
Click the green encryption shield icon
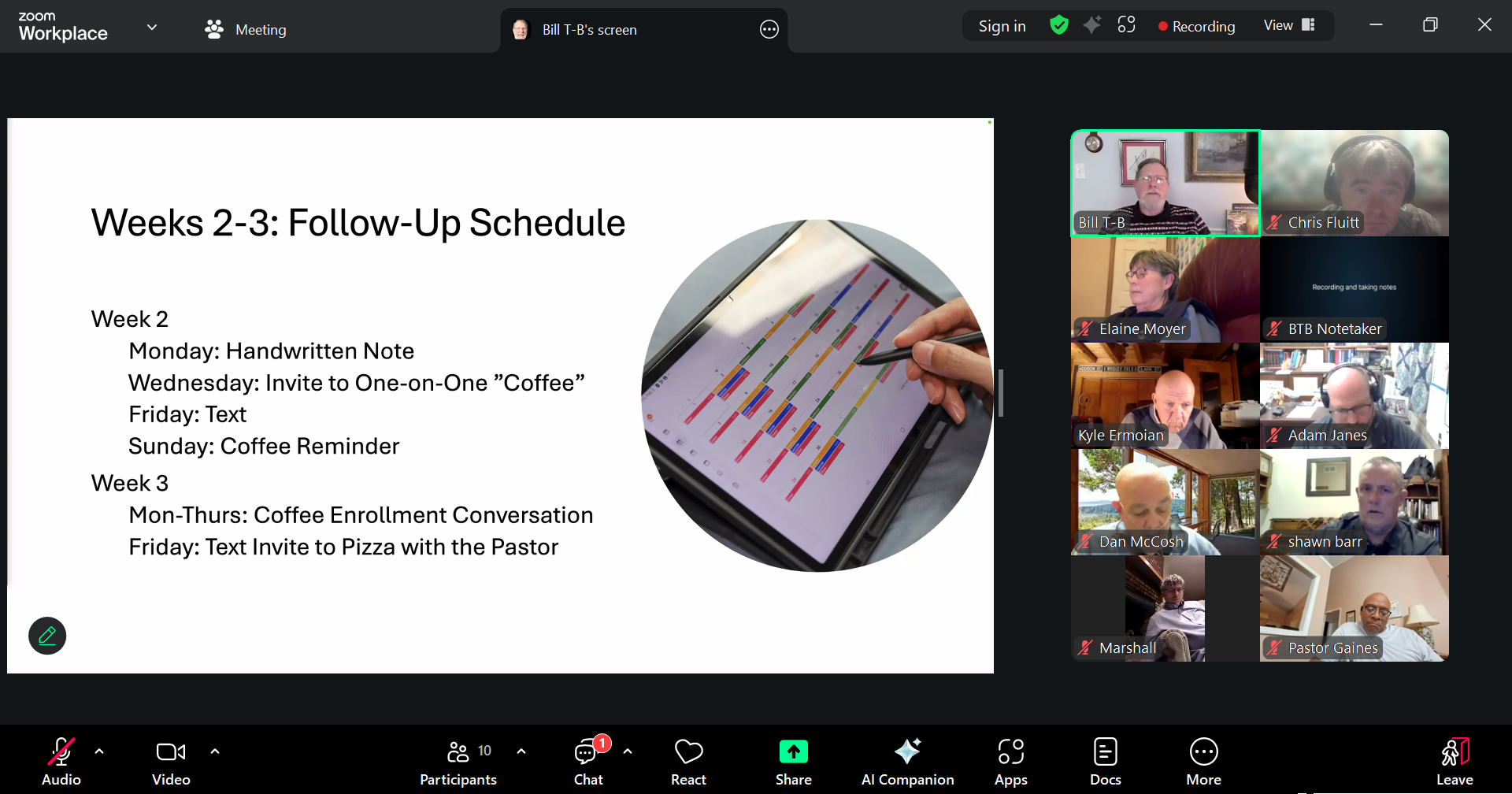[1059, 26]
